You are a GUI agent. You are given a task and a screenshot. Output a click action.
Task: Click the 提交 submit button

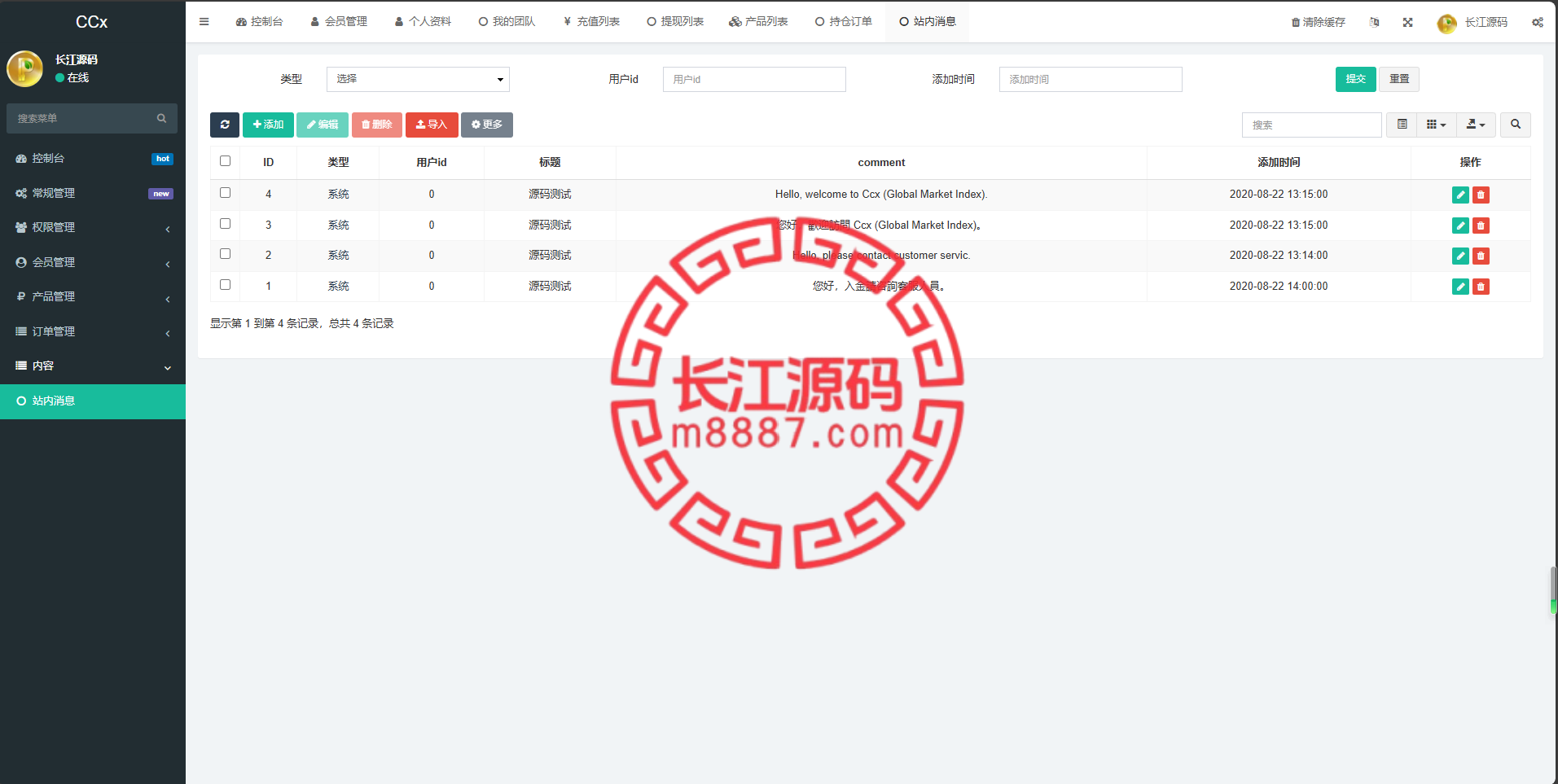click(x=1355, y=79)
